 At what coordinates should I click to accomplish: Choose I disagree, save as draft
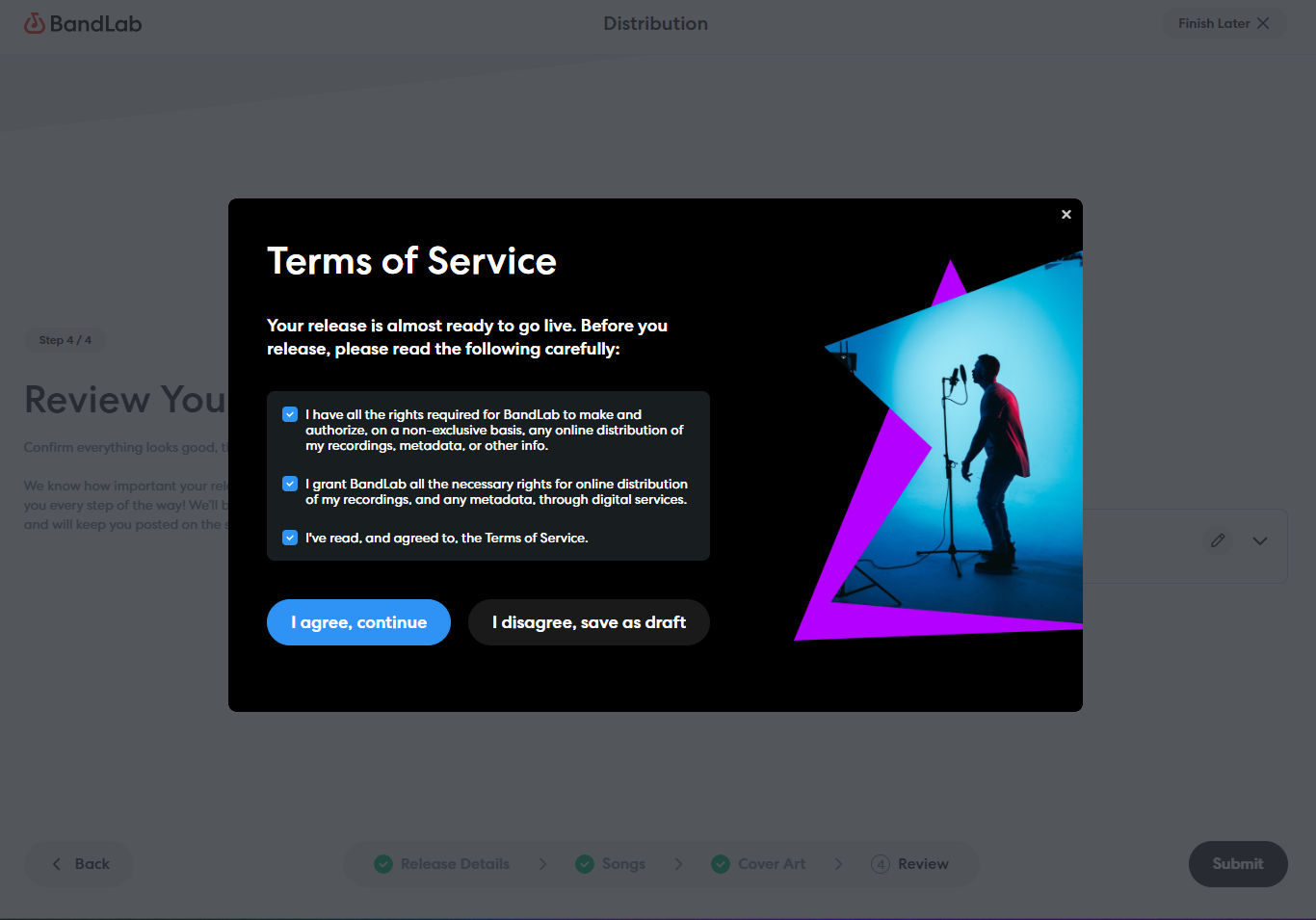click(x=589, y=622)
